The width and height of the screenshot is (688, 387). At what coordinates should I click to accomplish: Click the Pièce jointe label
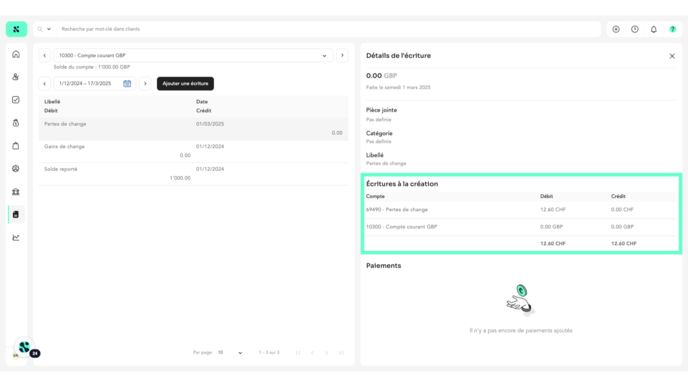coord(381,110)
